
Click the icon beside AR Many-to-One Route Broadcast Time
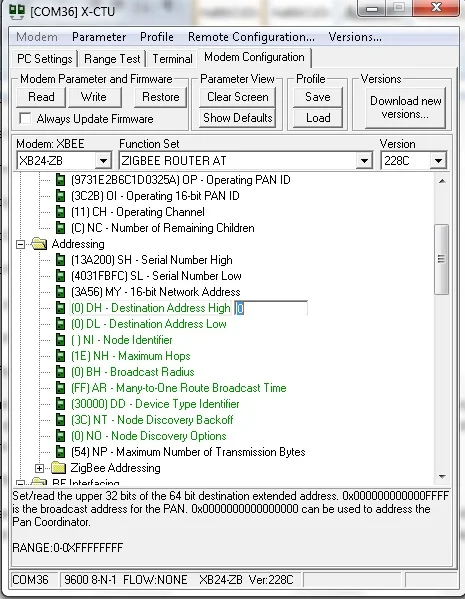[60, 388]
